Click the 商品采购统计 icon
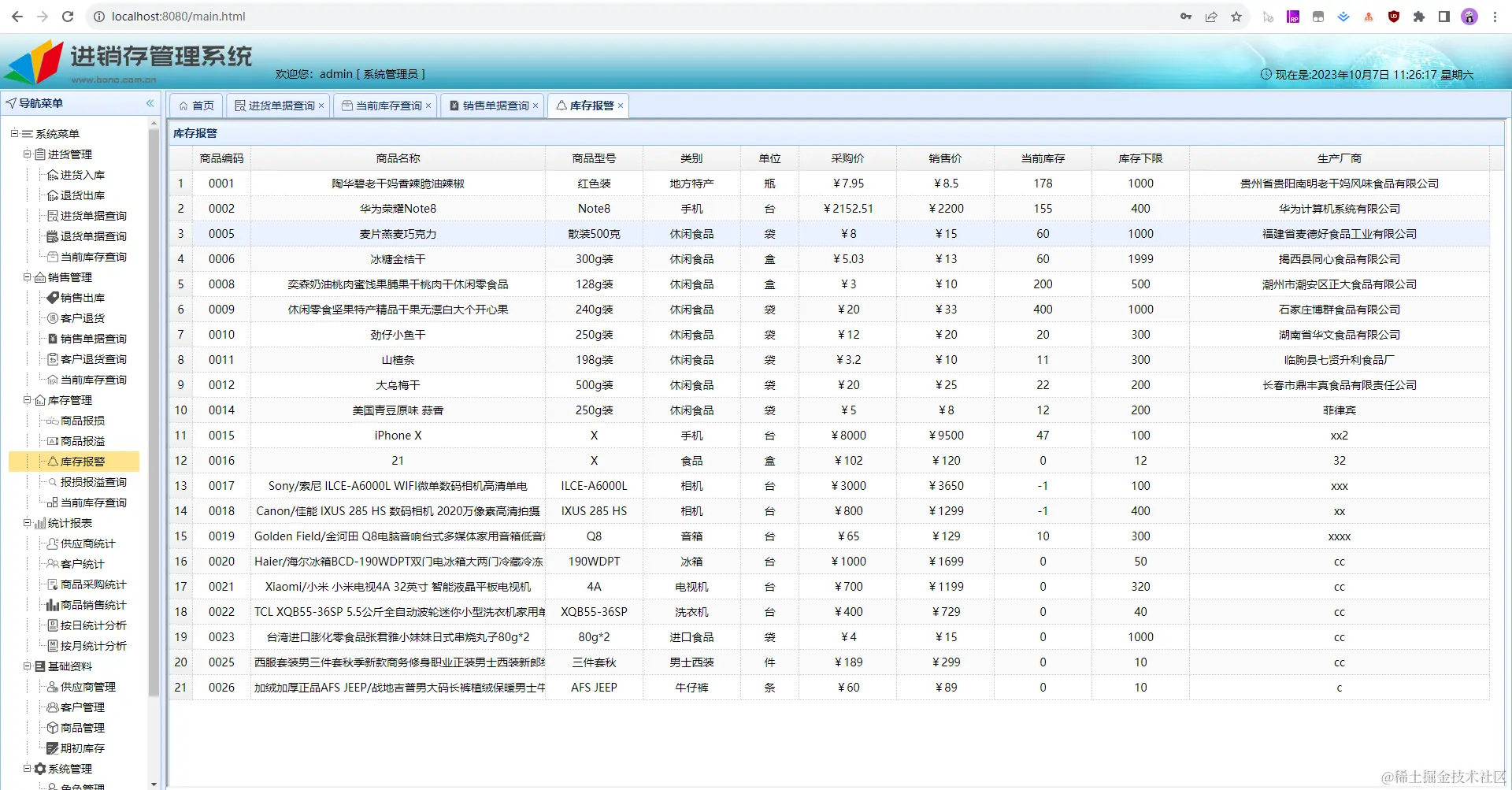Screen dimensions: 1512x790 click(53, 584)
